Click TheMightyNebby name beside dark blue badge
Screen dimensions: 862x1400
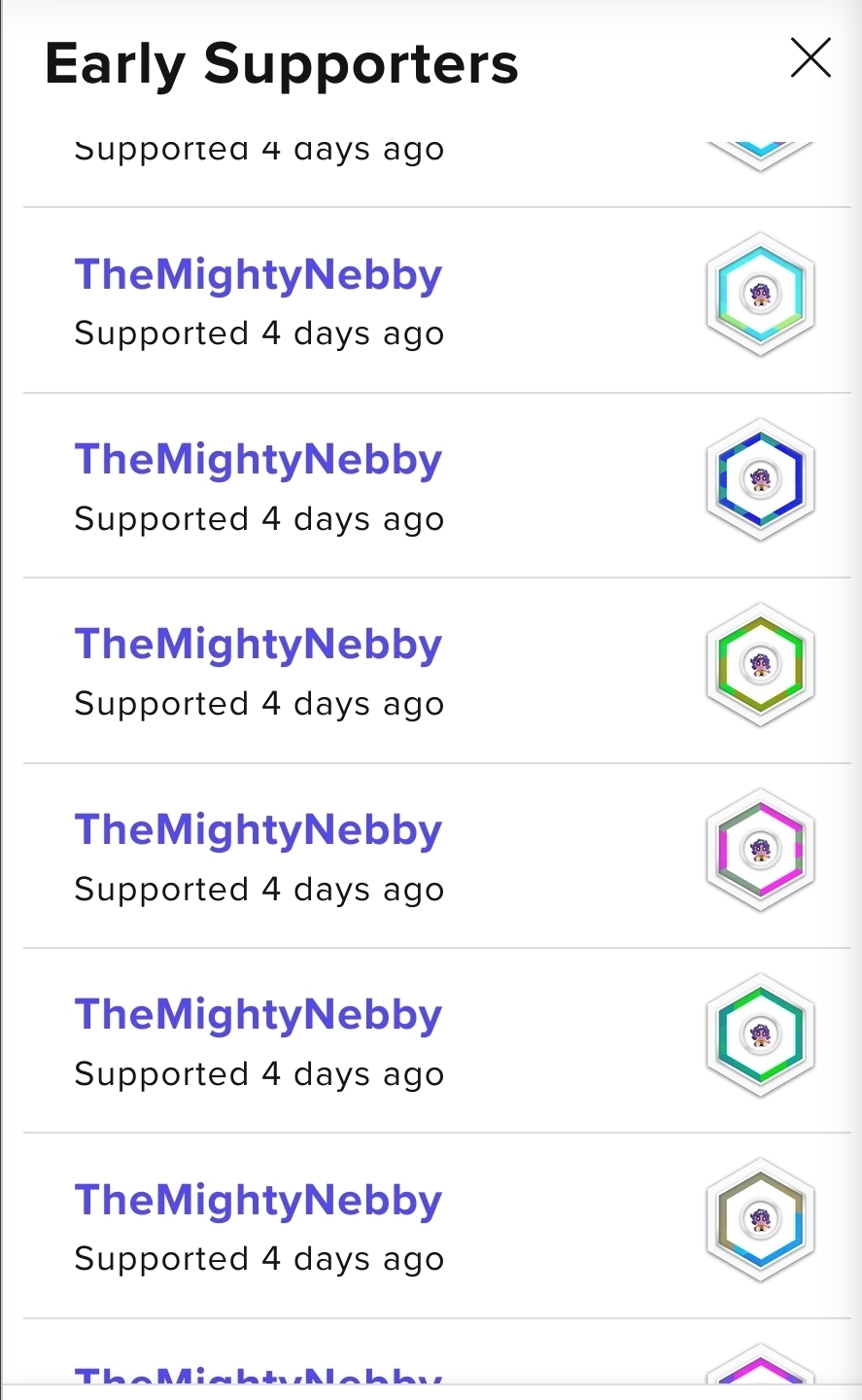tap(259, 460)
